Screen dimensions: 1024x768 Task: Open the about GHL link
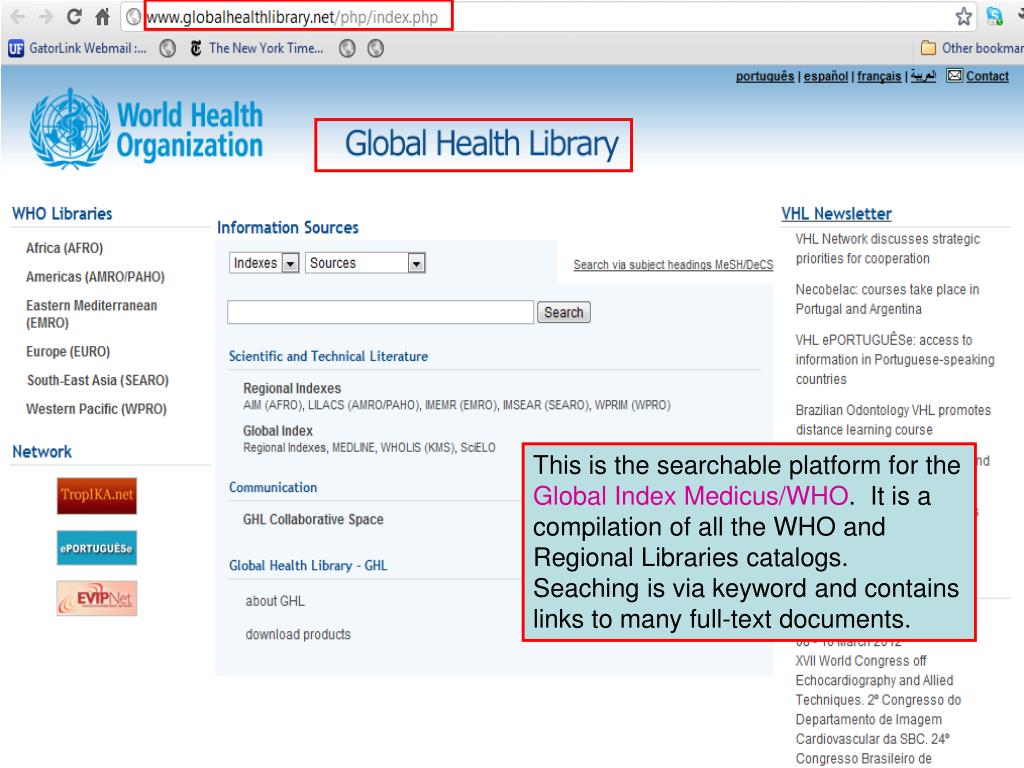[275, 601]
